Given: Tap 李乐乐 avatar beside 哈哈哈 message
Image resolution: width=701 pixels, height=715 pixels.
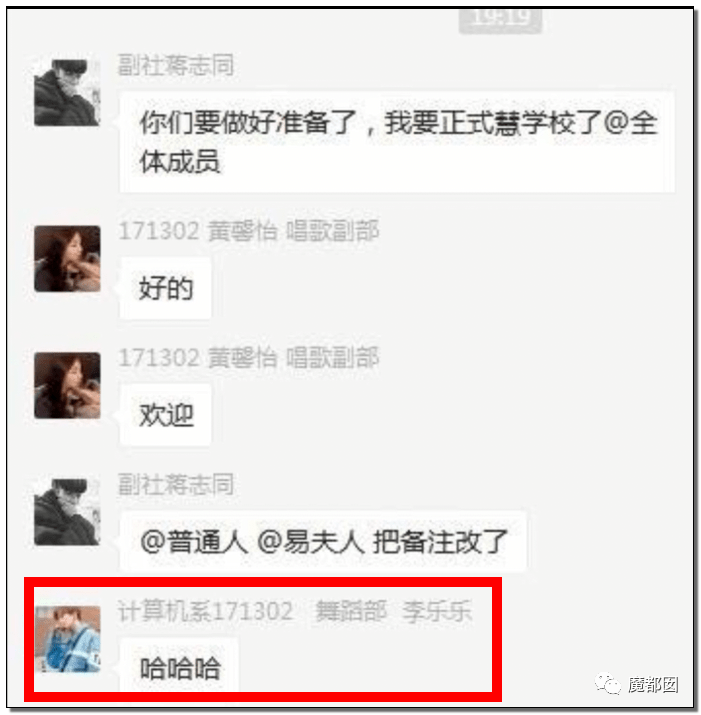Looking at the screenshot, I should pos(68,639).
